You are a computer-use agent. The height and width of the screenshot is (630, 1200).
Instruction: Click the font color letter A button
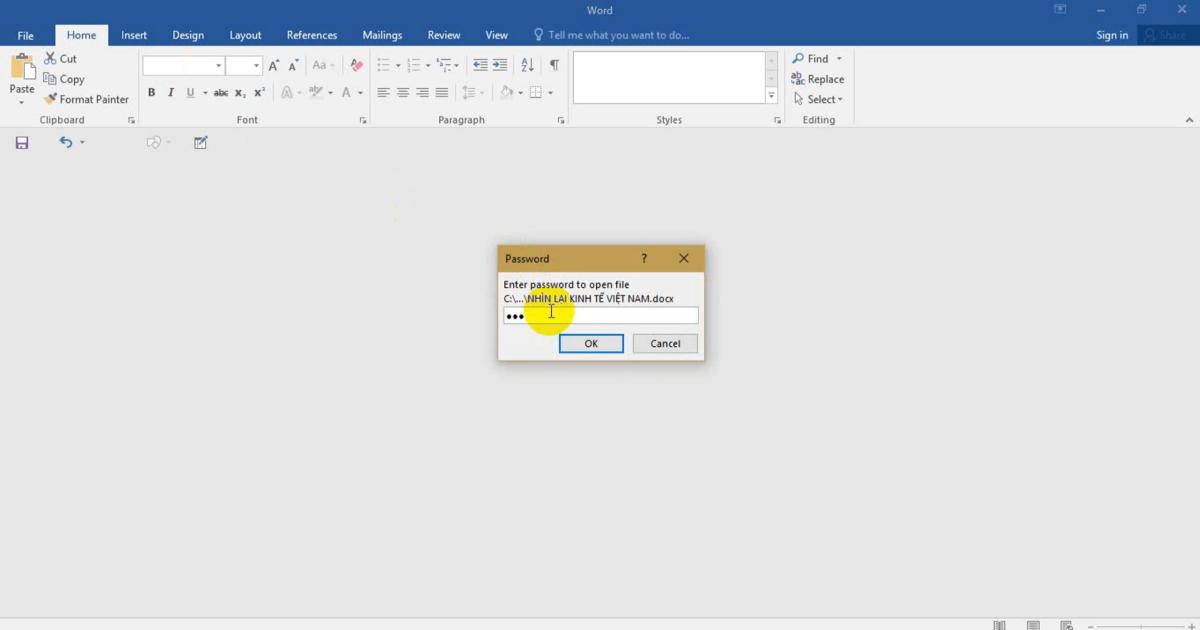(x=346, y=93)
